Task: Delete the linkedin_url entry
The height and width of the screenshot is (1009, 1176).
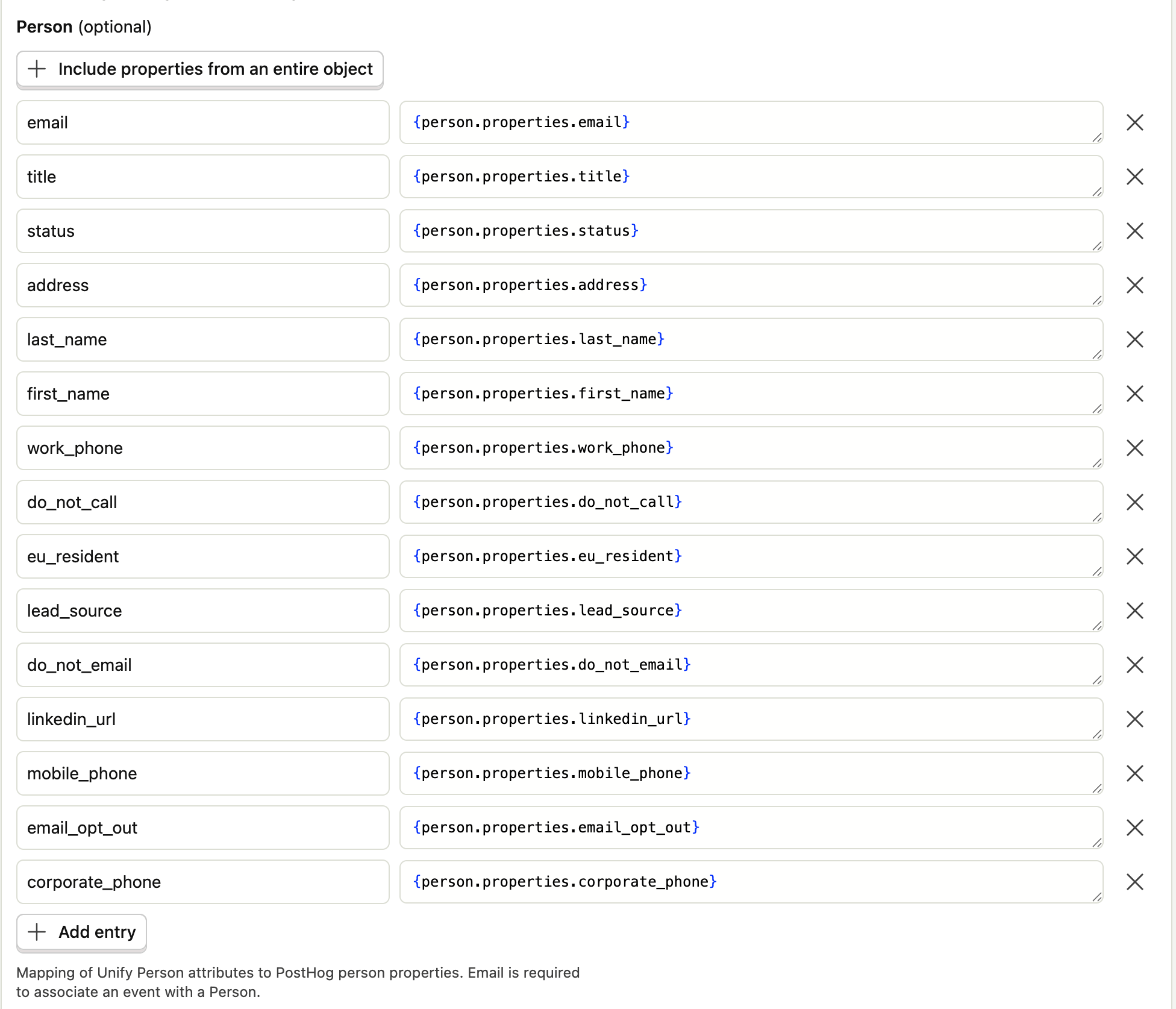Action: coord(1135,719)
